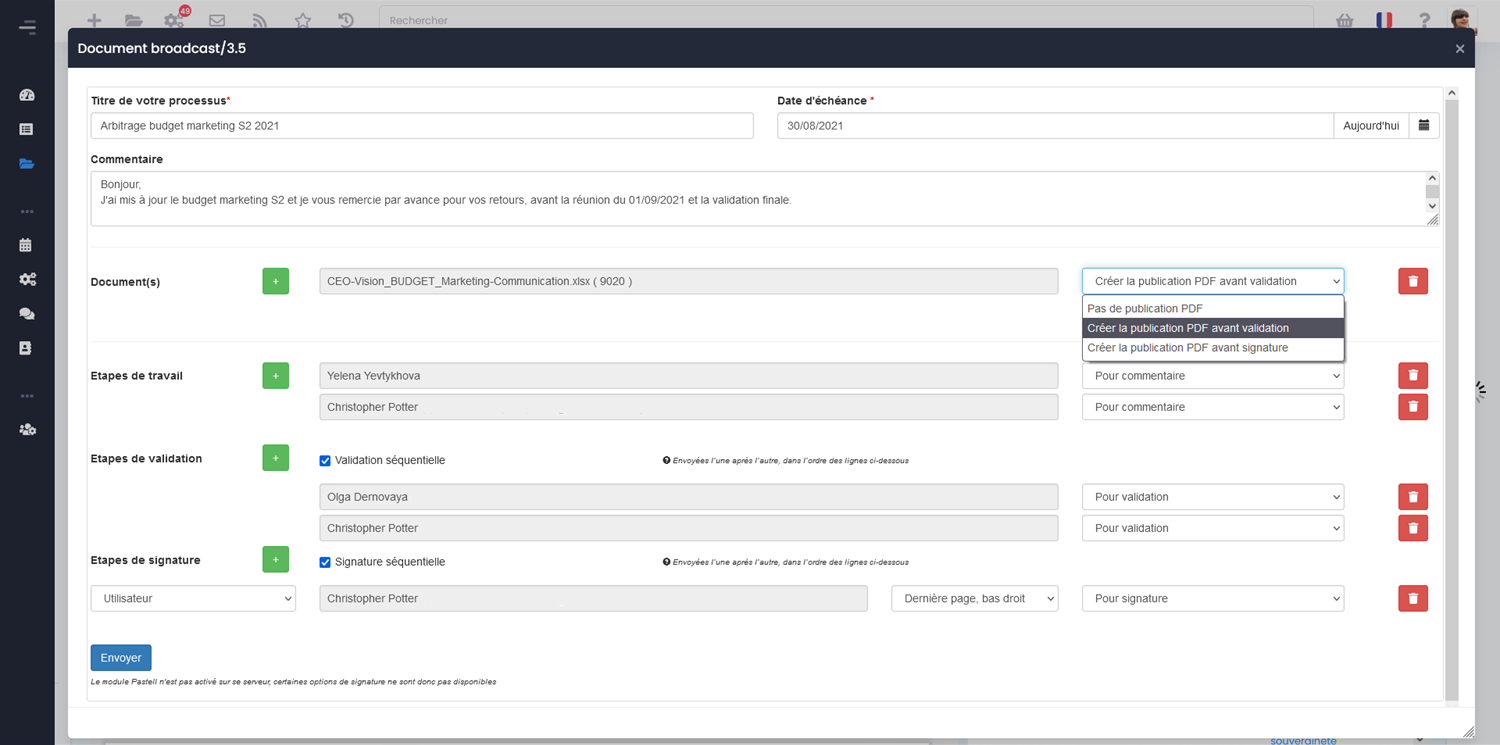Remove Yelena Yevtykhova work step
The image size is (1500, 745).
(1412, 376)
